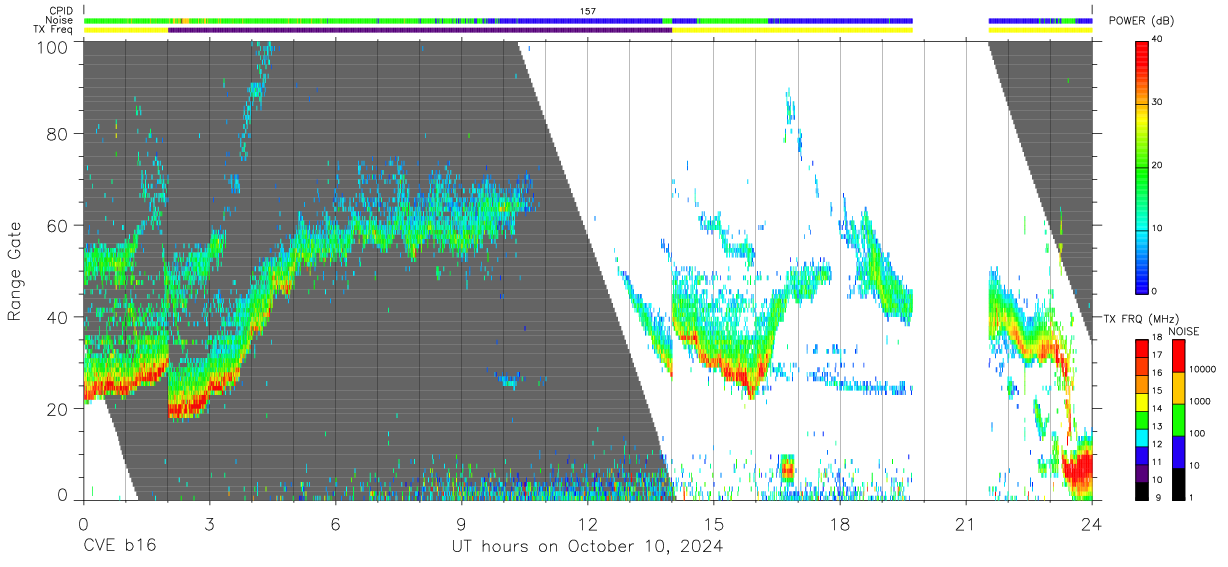This screenshot has height=567, width=1228.
Task: Click the "18" UT hour tick label on x-axis
Action: 840,523
